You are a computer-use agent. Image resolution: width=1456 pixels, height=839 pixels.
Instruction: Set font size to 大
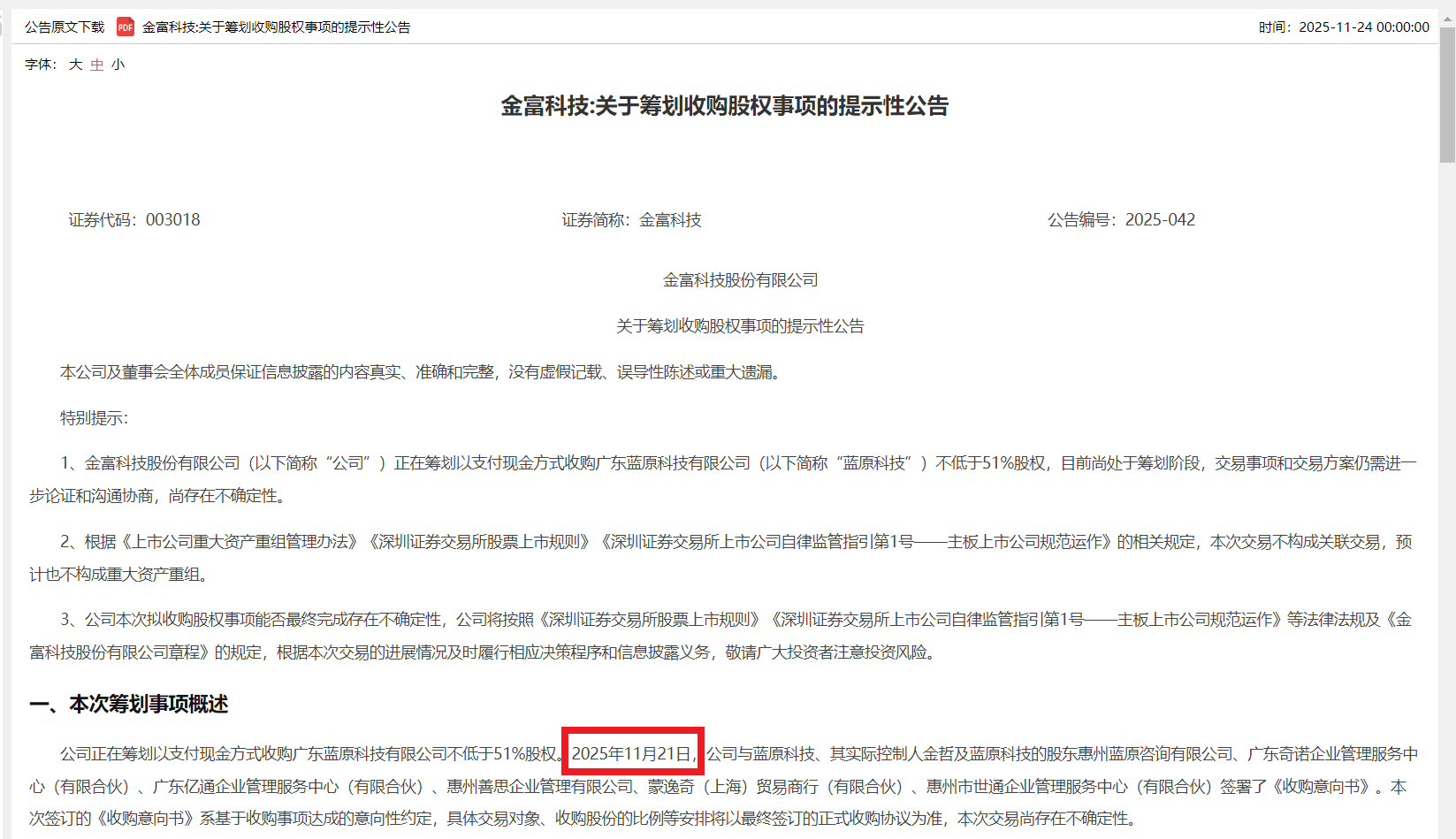(76, 65)
